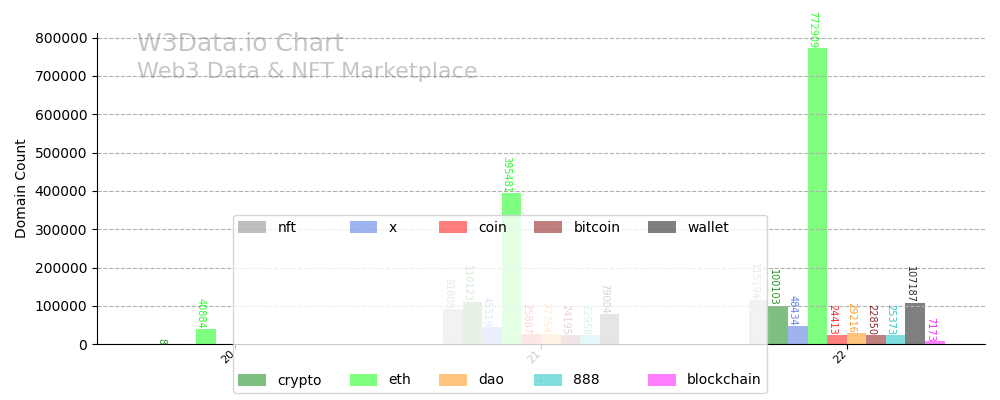The height and width of the screenshot is (400, 1000).
Task: Click the 800000 y-axis tick label
Action: click(56, 38)
